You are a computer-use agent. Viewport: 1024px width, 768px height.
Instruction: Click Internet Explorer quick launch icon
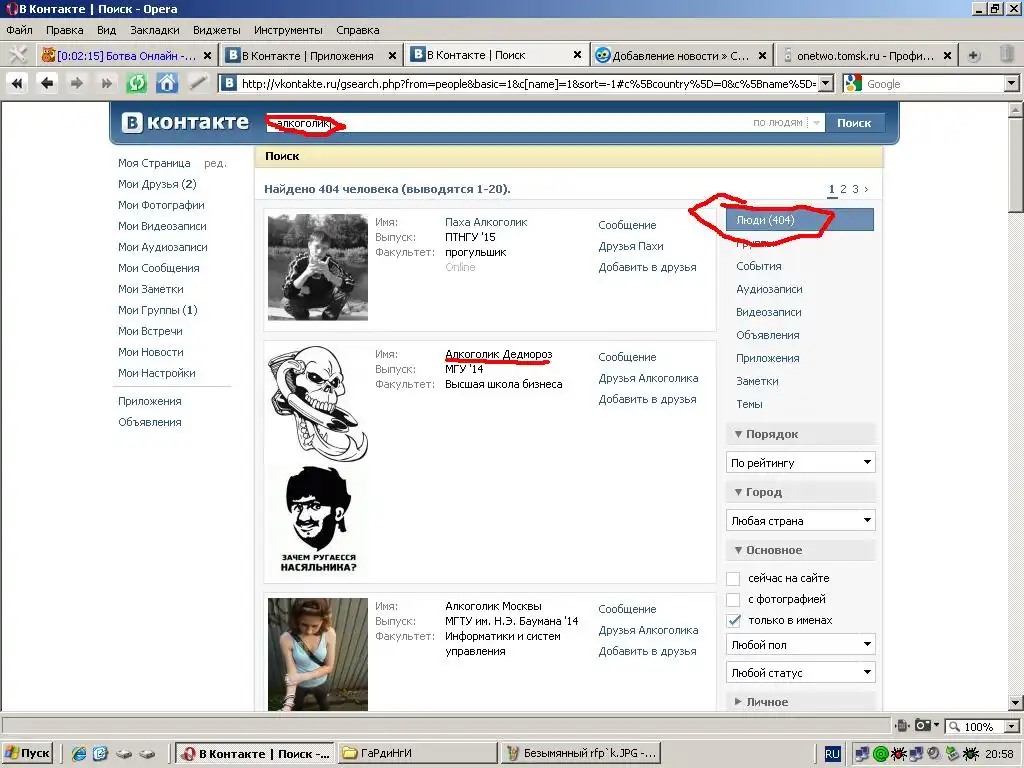pyautogui.click(x=79, y=753)
